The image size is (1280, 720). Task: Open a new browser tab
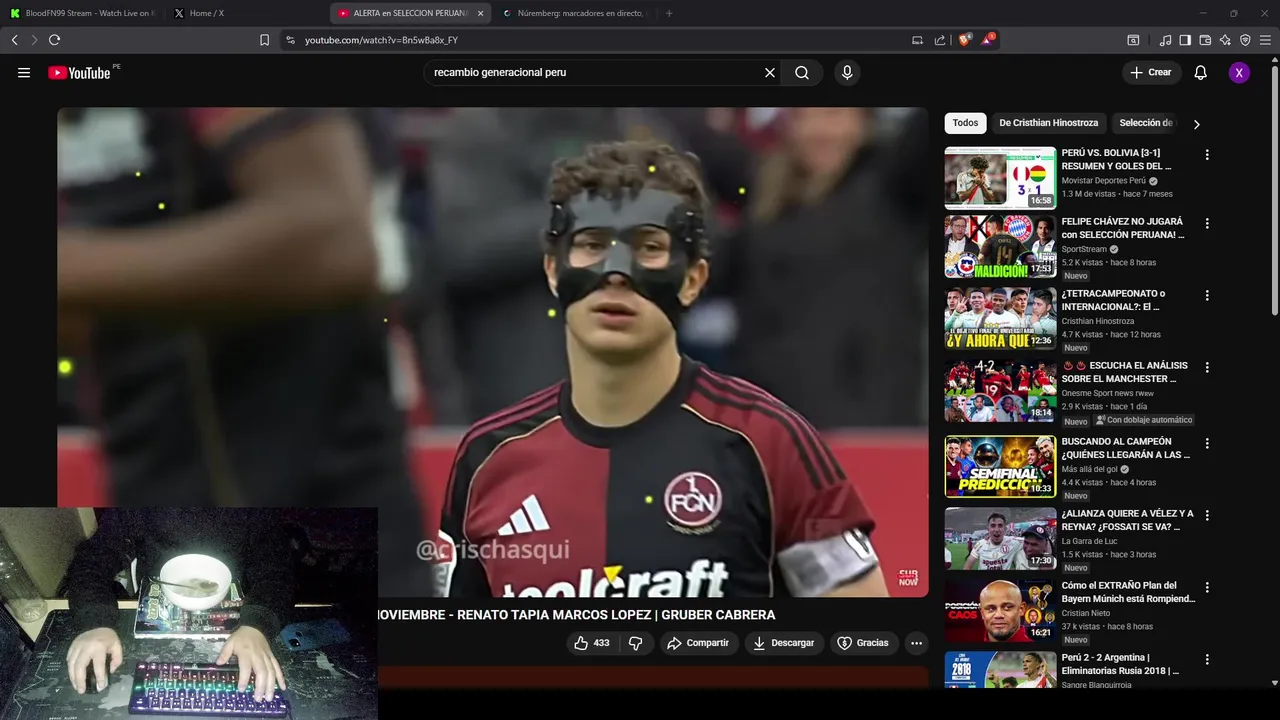pyautogui.click(x=669, y=13)
